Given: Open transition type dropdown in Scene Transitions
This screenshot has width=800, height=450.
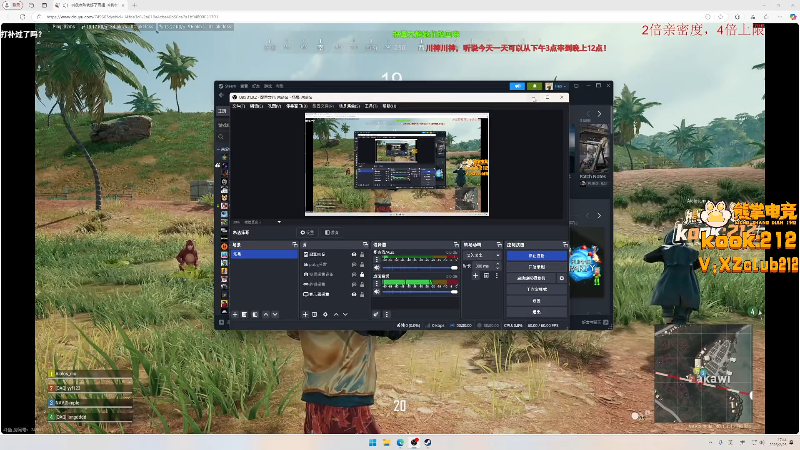Looking at the screenshot, I should coord(482,255).
